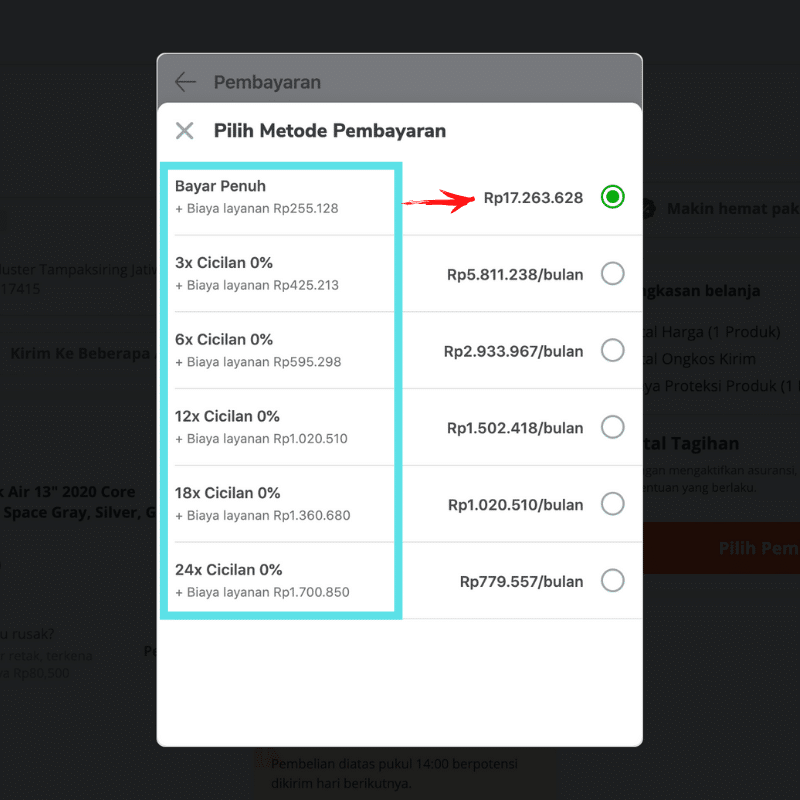This screenshot has width=800, height=800.
Task: Select the 12x Cicilan 0% radio button
Action: click(613, 427)
